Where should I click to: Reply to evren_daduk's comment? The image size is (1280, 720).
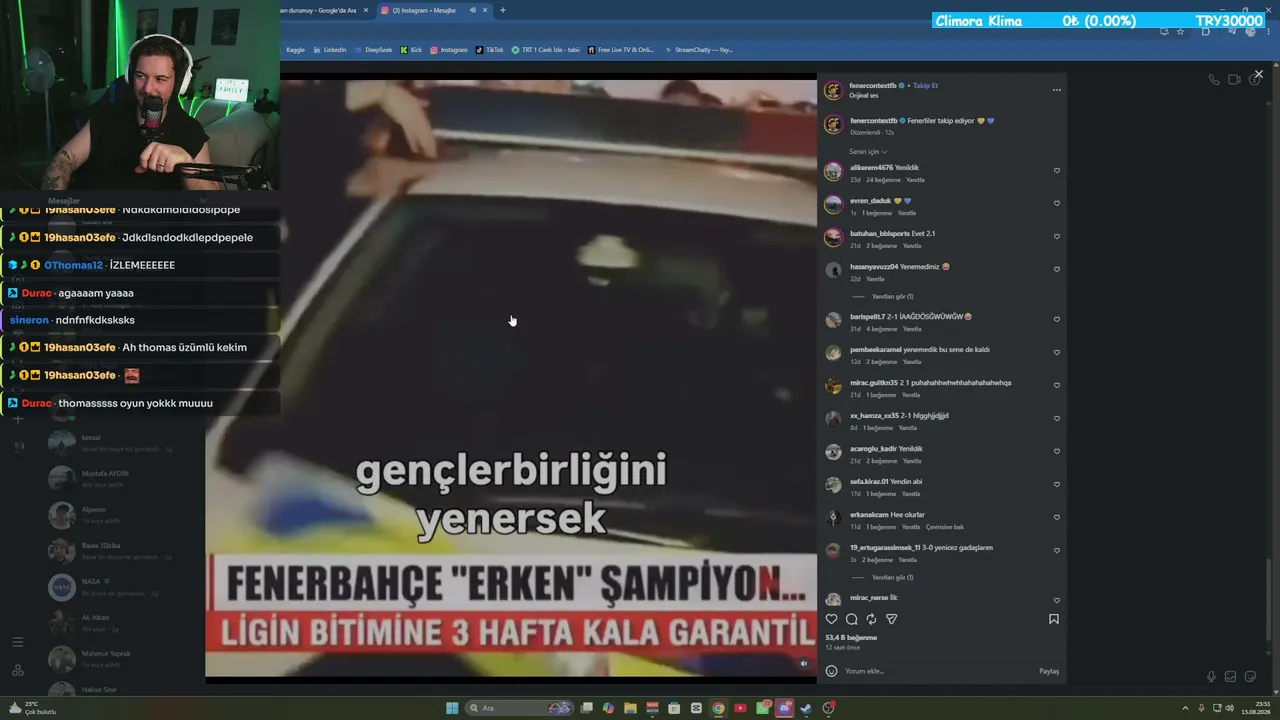coord(906,213)
